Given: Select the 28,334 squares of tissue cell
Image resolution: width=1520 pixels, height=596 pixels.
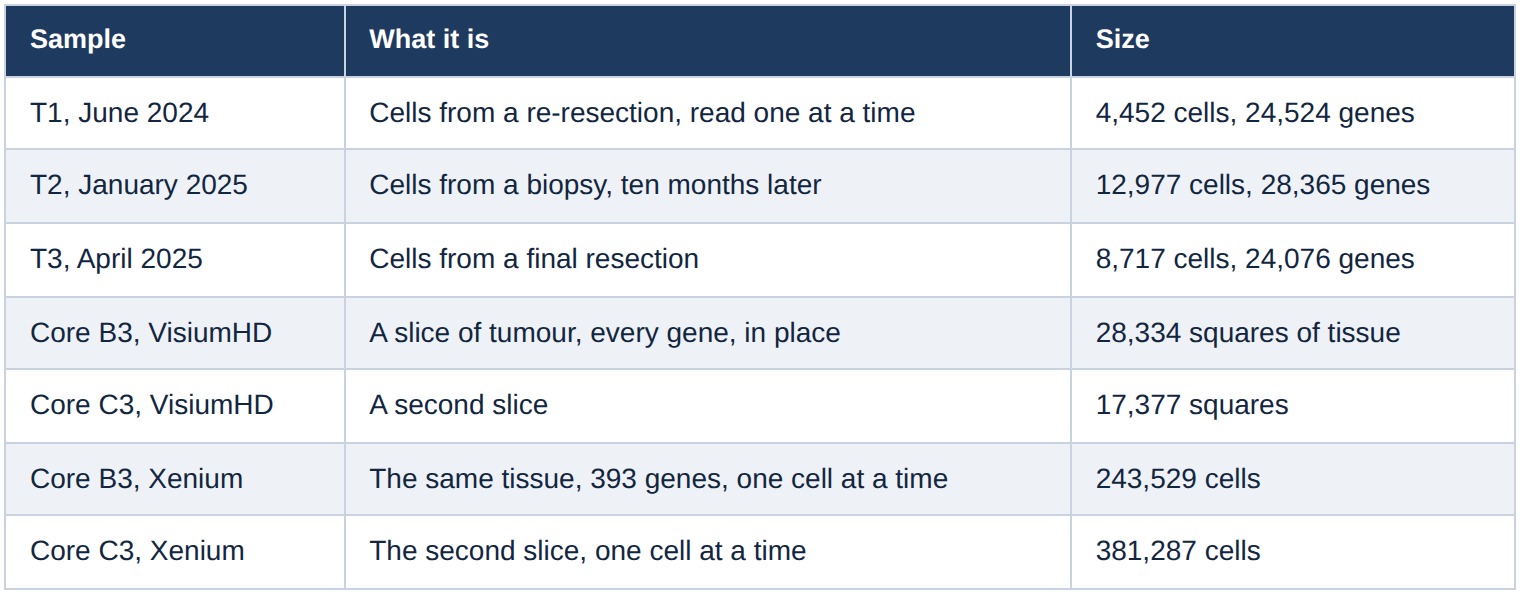Looking at the screenshot, I should pyautogui.click(x=1293, y=333).
